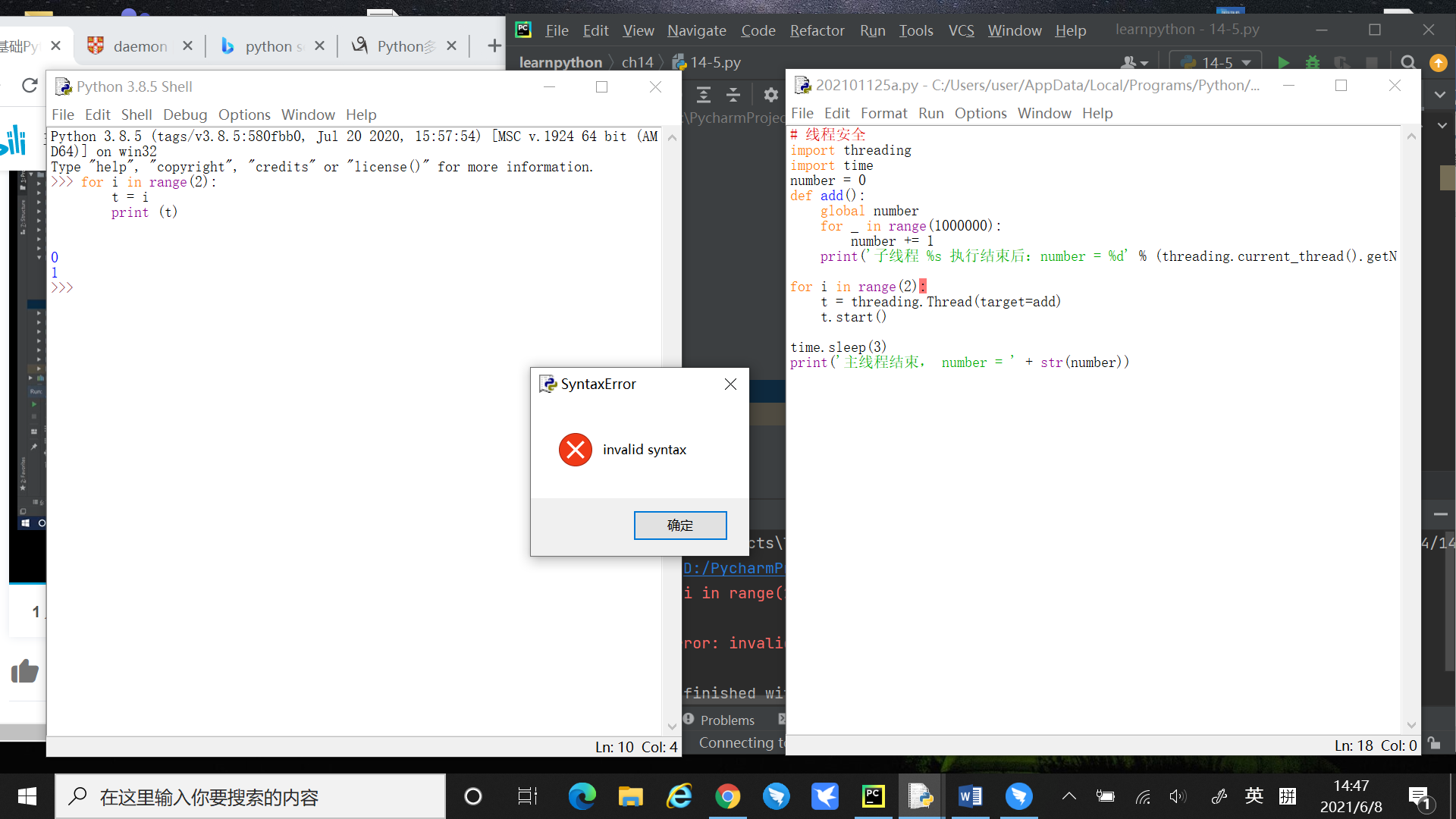Close the 'python s' browser tab
Screen dimensions: 1456x819
tap(319, 46)
